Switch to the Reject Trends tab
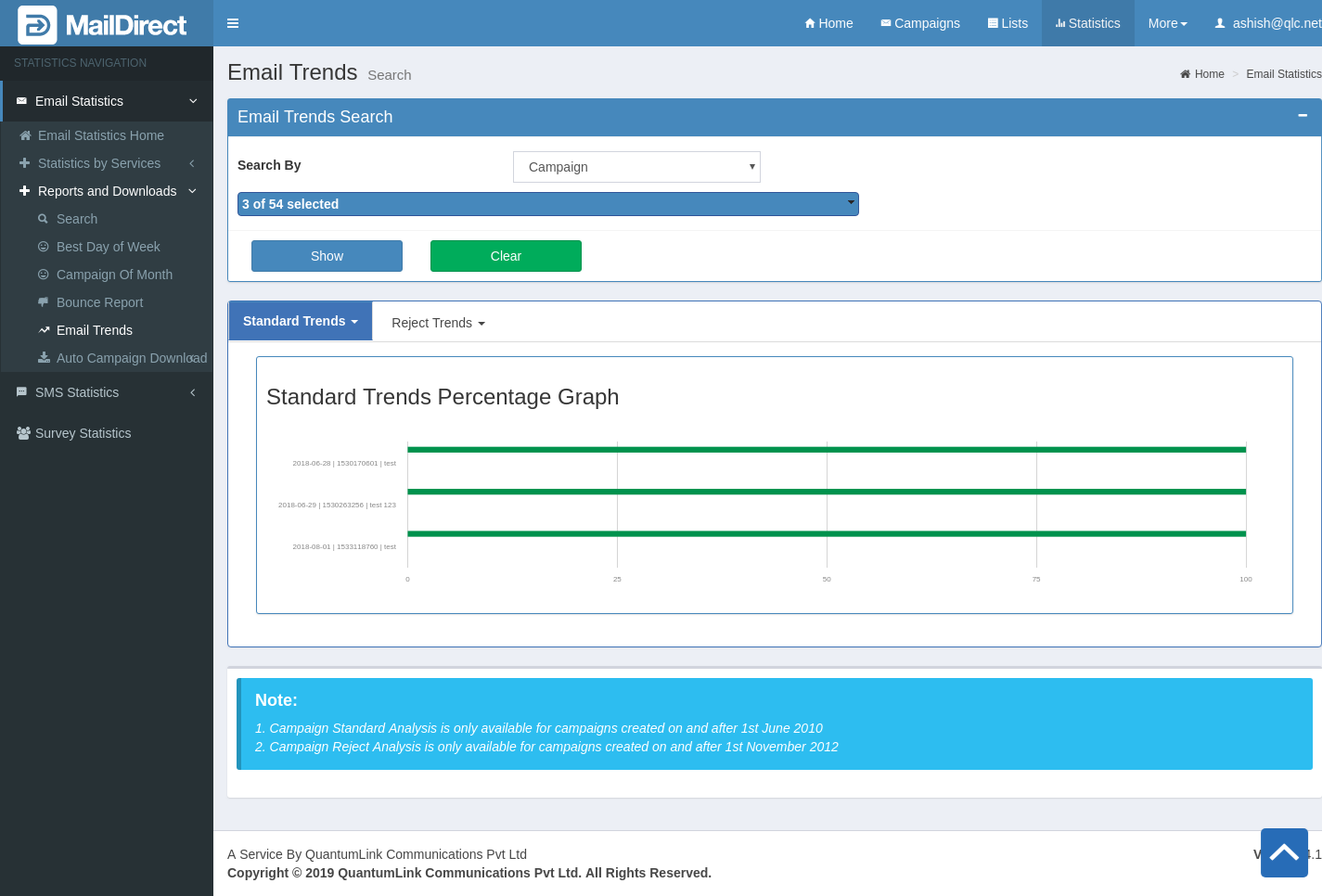The image size is (1322, 896). coord(438,323)
